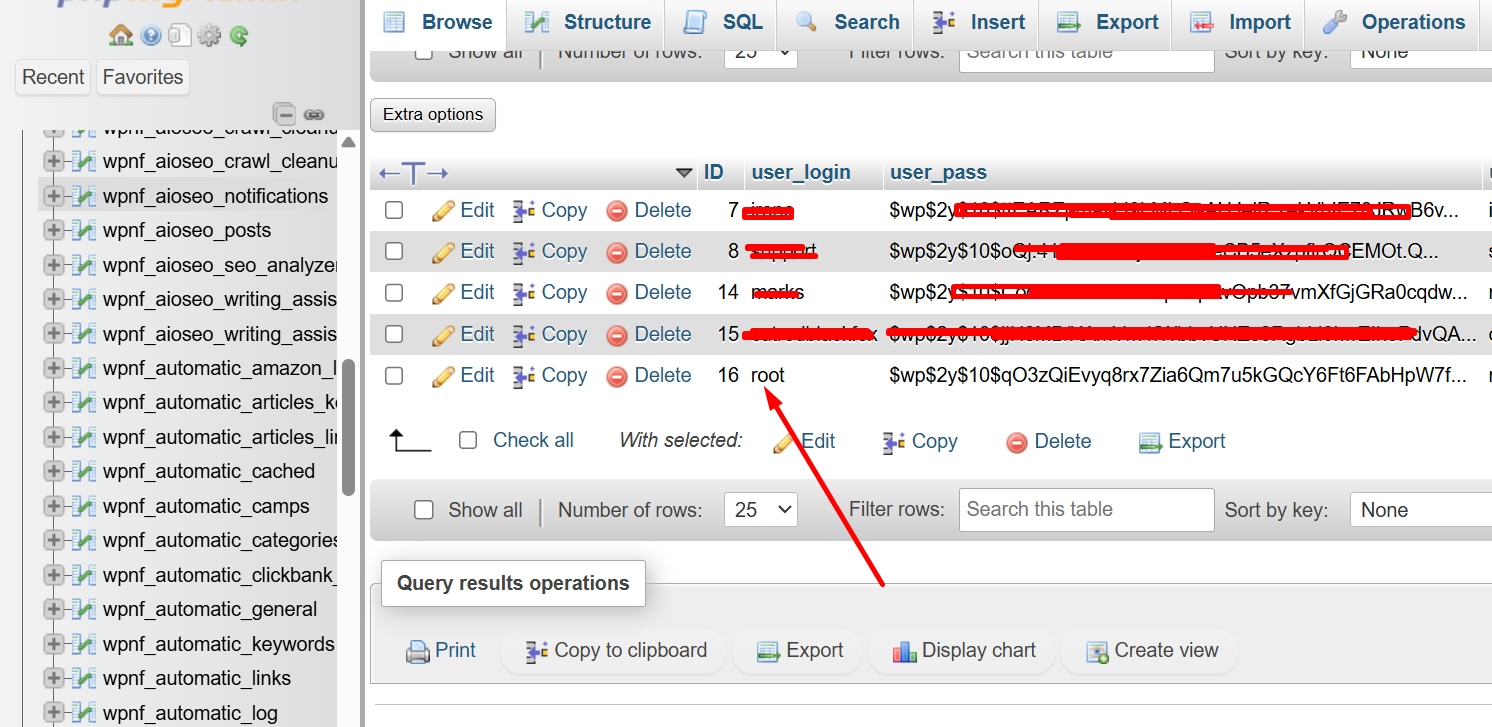
Task: Click the settings gear icon in sidebar
Action: [209, 36]
